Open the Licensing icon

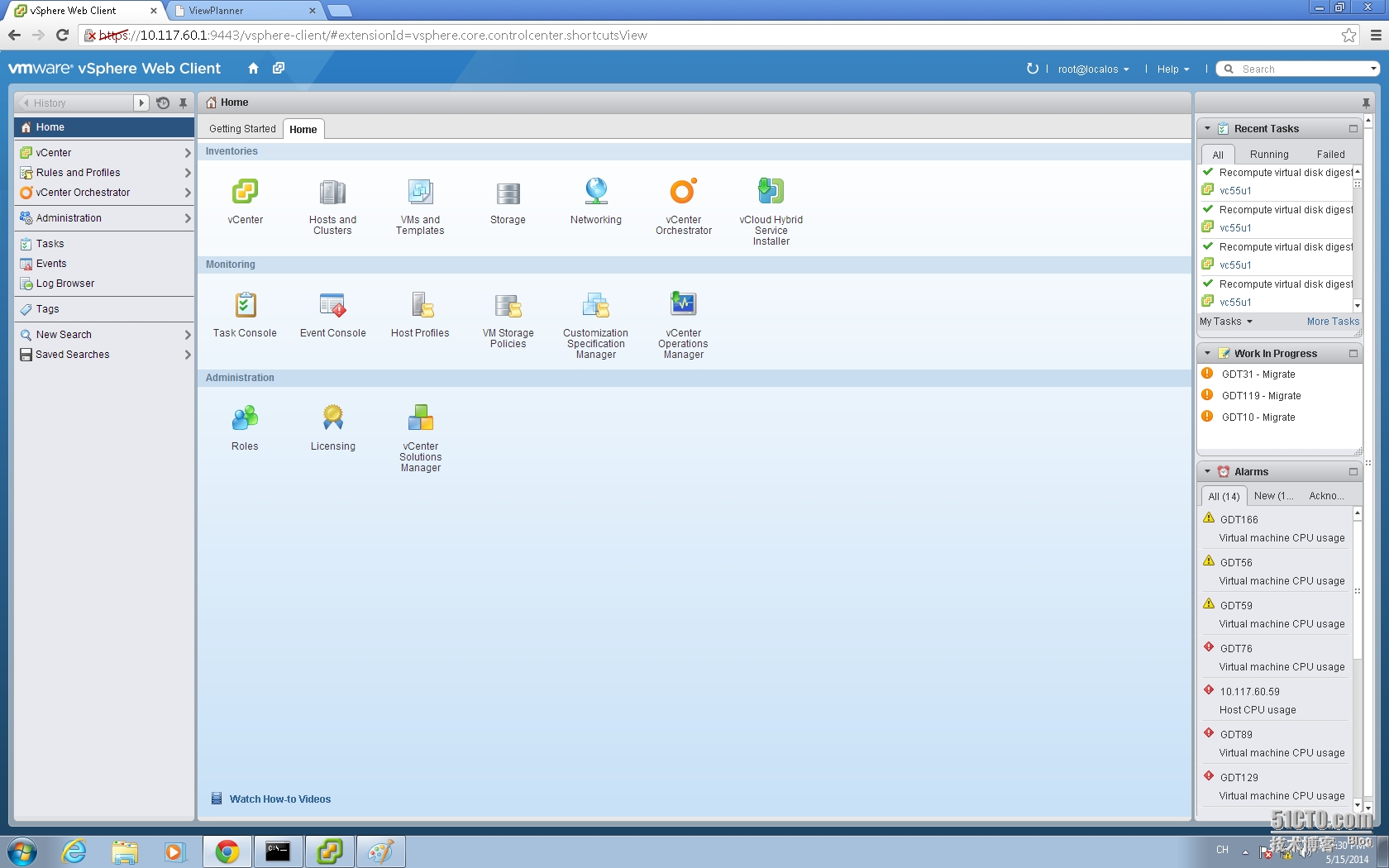332,418
